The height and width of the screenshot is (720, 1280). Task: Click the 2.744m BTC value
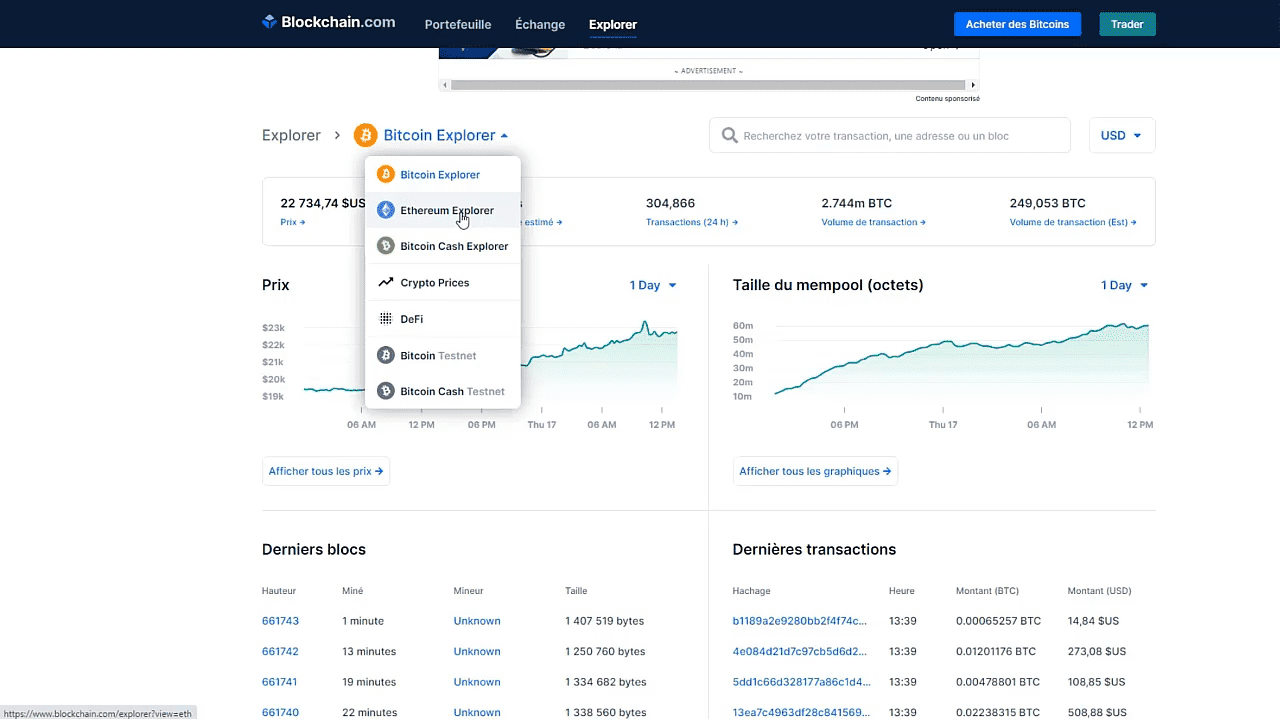tap(856, 203)
